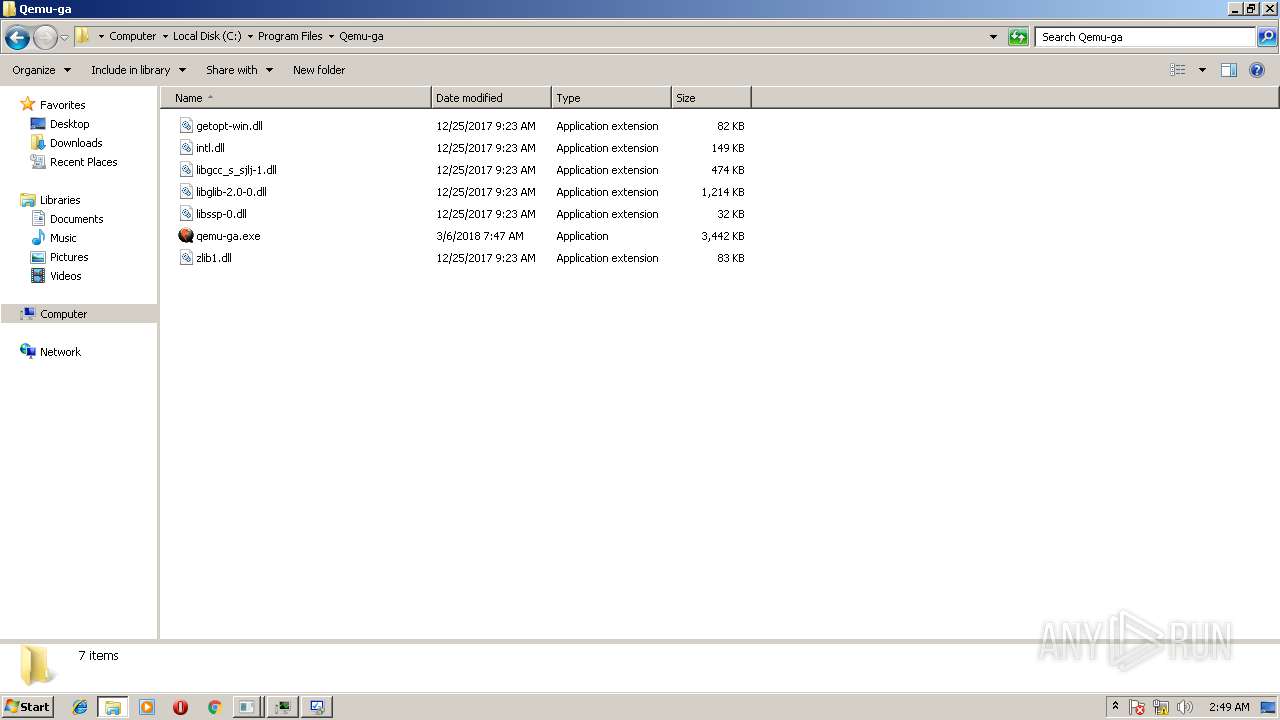Open the Organize menu
Screen dimensions: 1280x720
click(42, 70)
